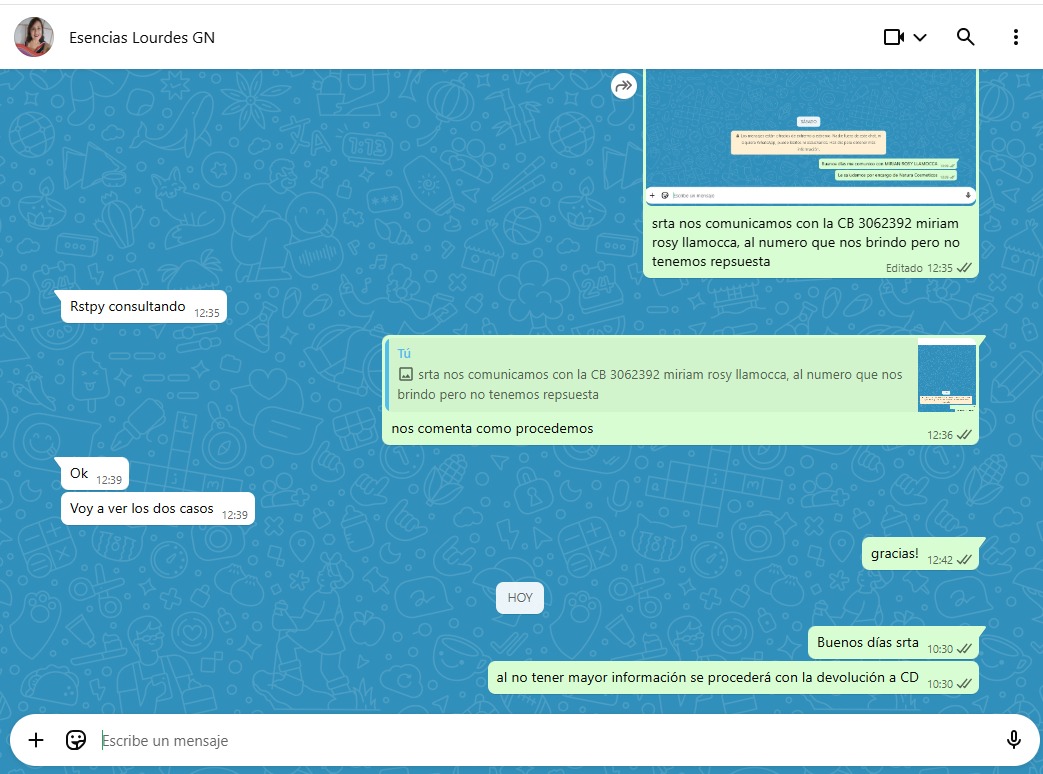Click the microphone voice message icon
This screenshot has height=774, width=1043.
tap(1013, 740)
